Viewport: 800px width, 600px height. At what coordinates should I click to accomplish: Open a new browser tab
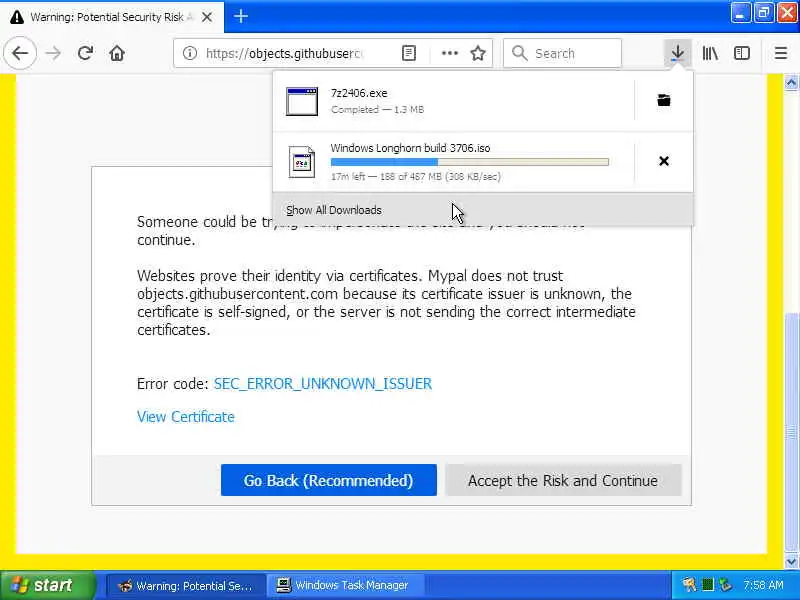point(241,16)
